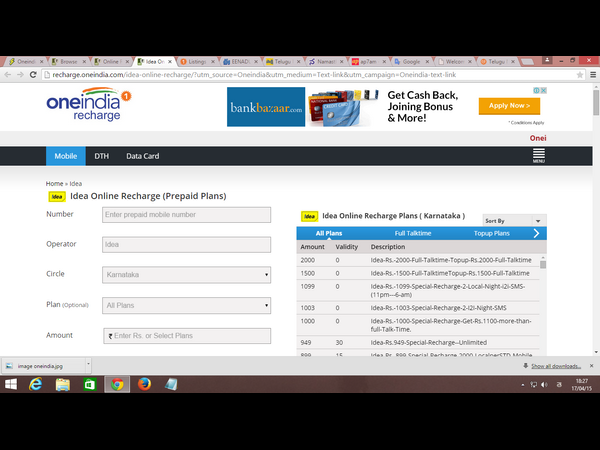Open File Explorer from taskbar

[63, 384]
